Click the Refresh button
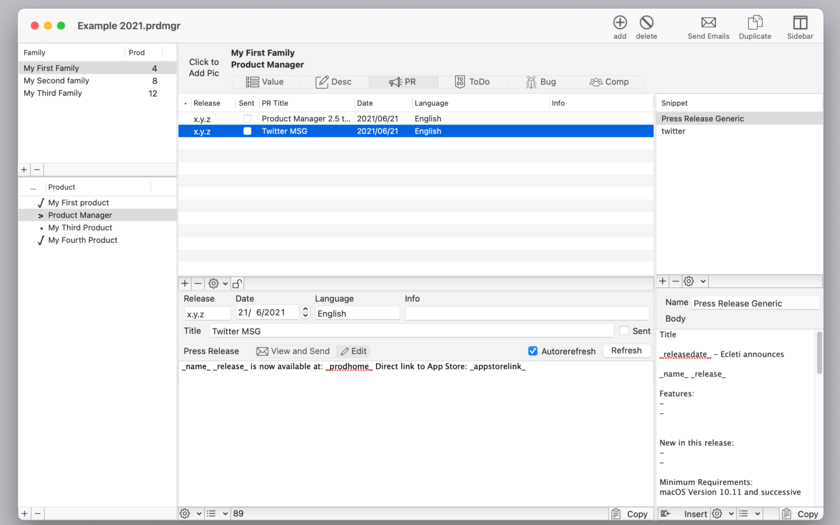The height and width of the screenshot is (525, 840). tap(626, 350)
